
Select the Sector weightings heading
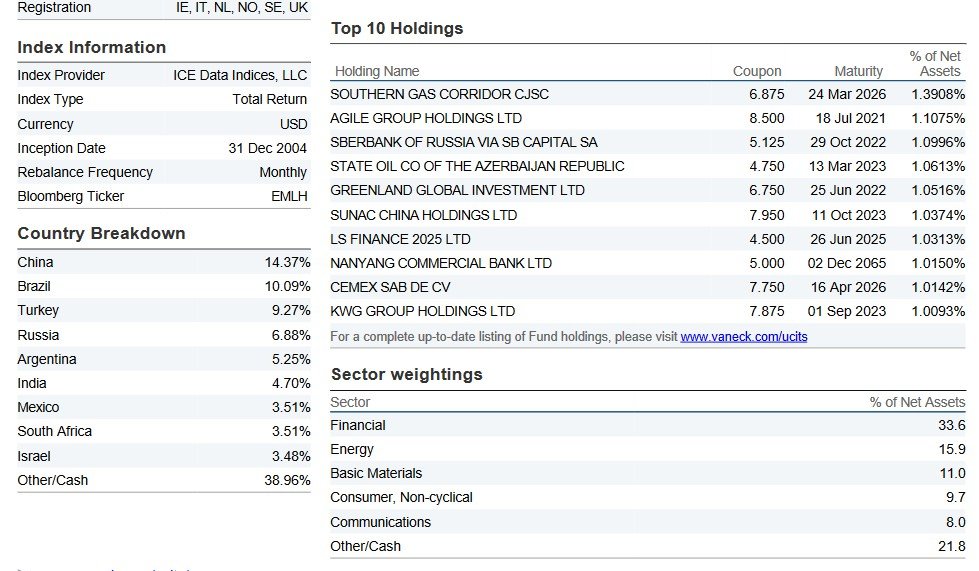406,375
